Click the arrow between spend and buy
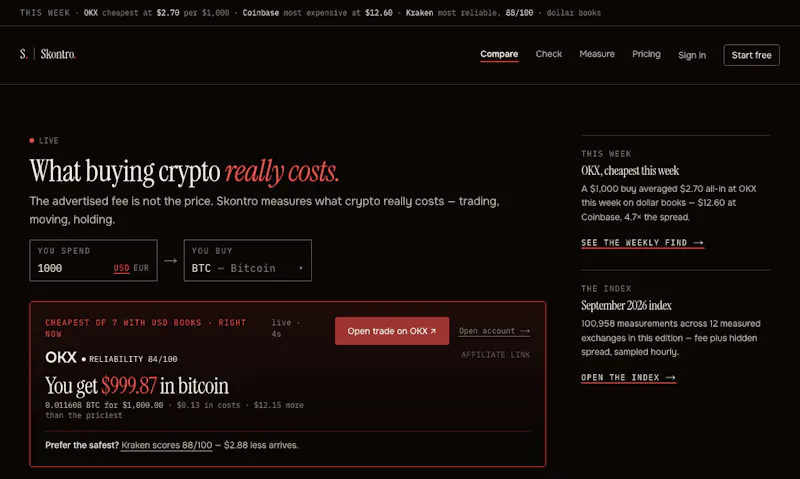 pyautogui.click(x=170, y=261)
